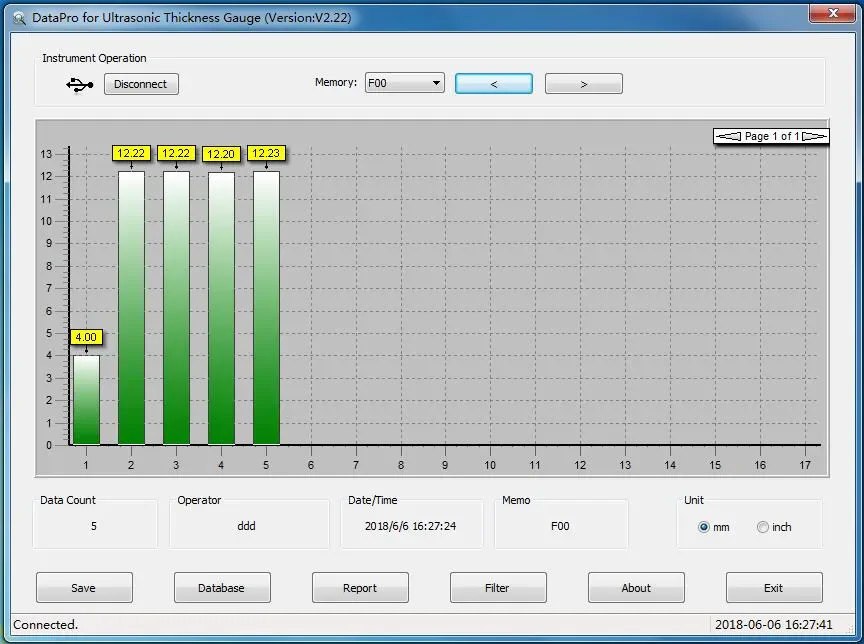Viewport: 864px width, 644px height.
Task: Click the 'Connected.' status bar text
Action: tap(46, 625)
